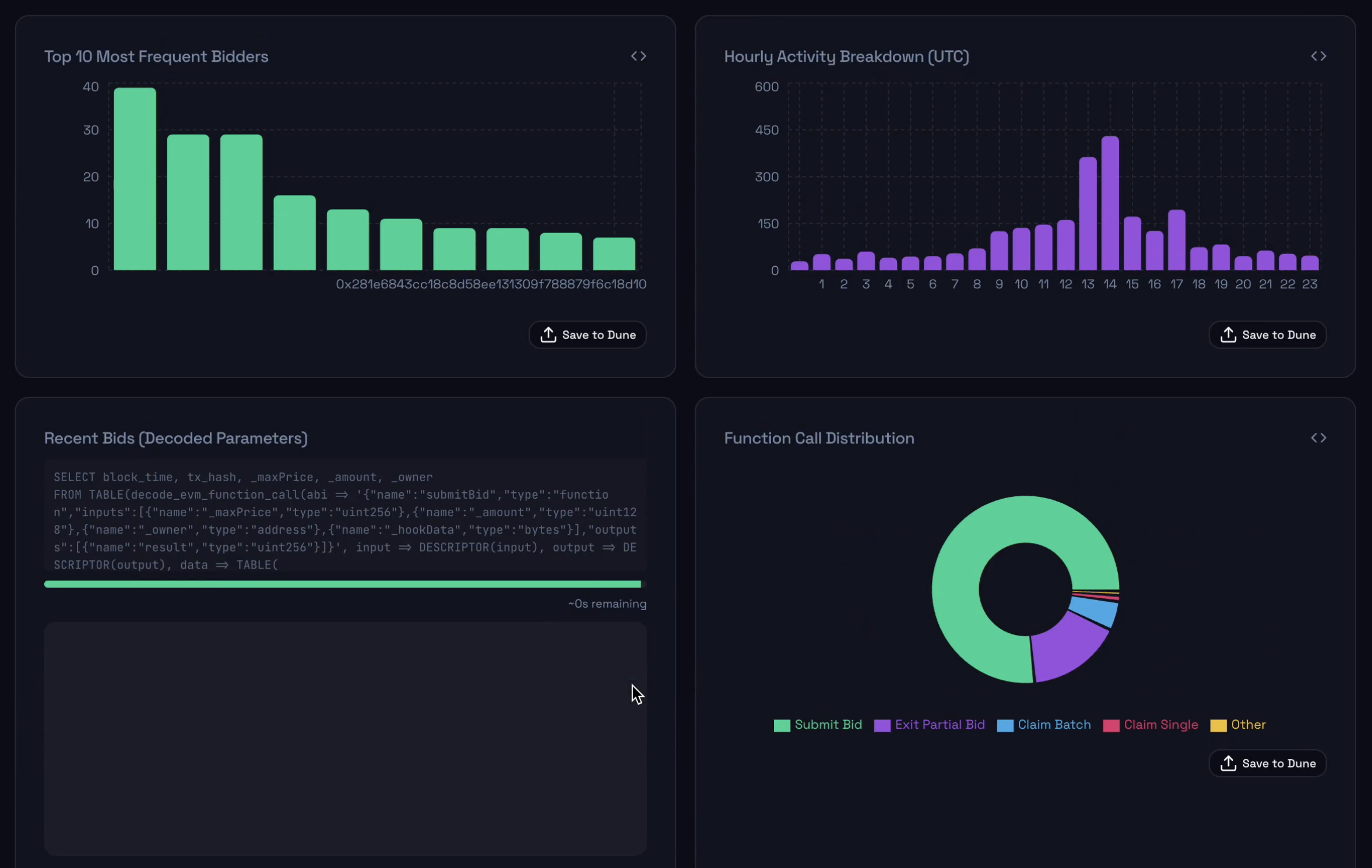Click the upload icon in donut chart save button
The width and height of the screenshot is (1372, 868).
(x=1229, y=763)
